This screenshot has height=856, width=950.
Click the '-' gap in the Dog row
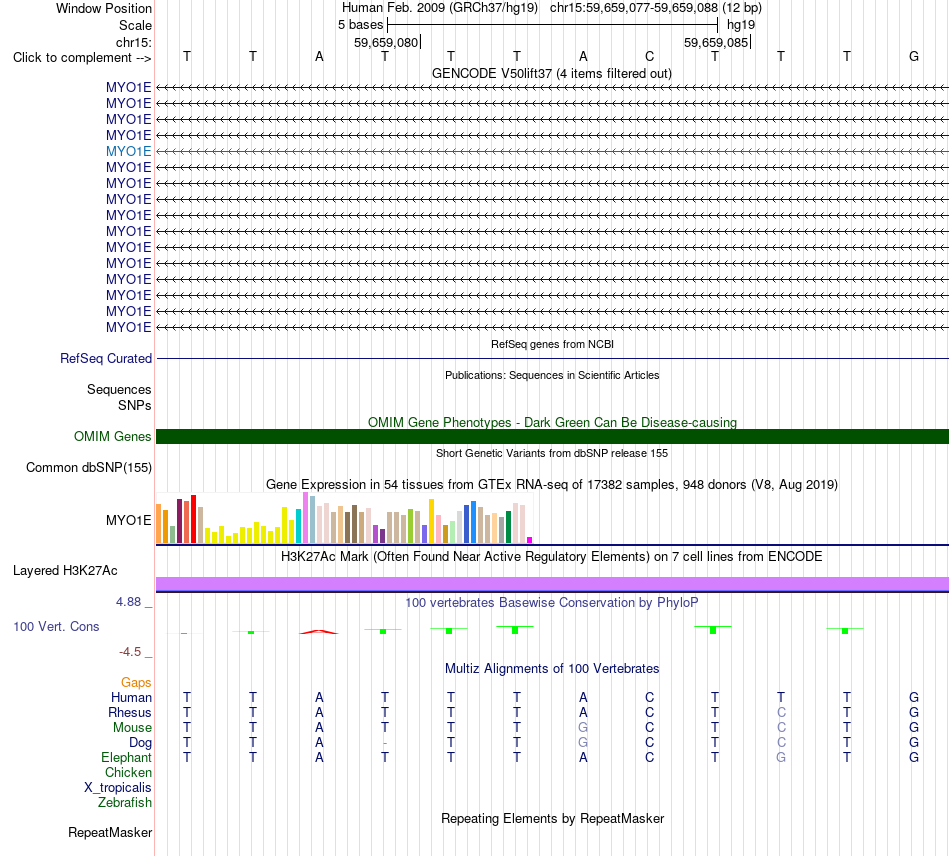tap(385, 743)
